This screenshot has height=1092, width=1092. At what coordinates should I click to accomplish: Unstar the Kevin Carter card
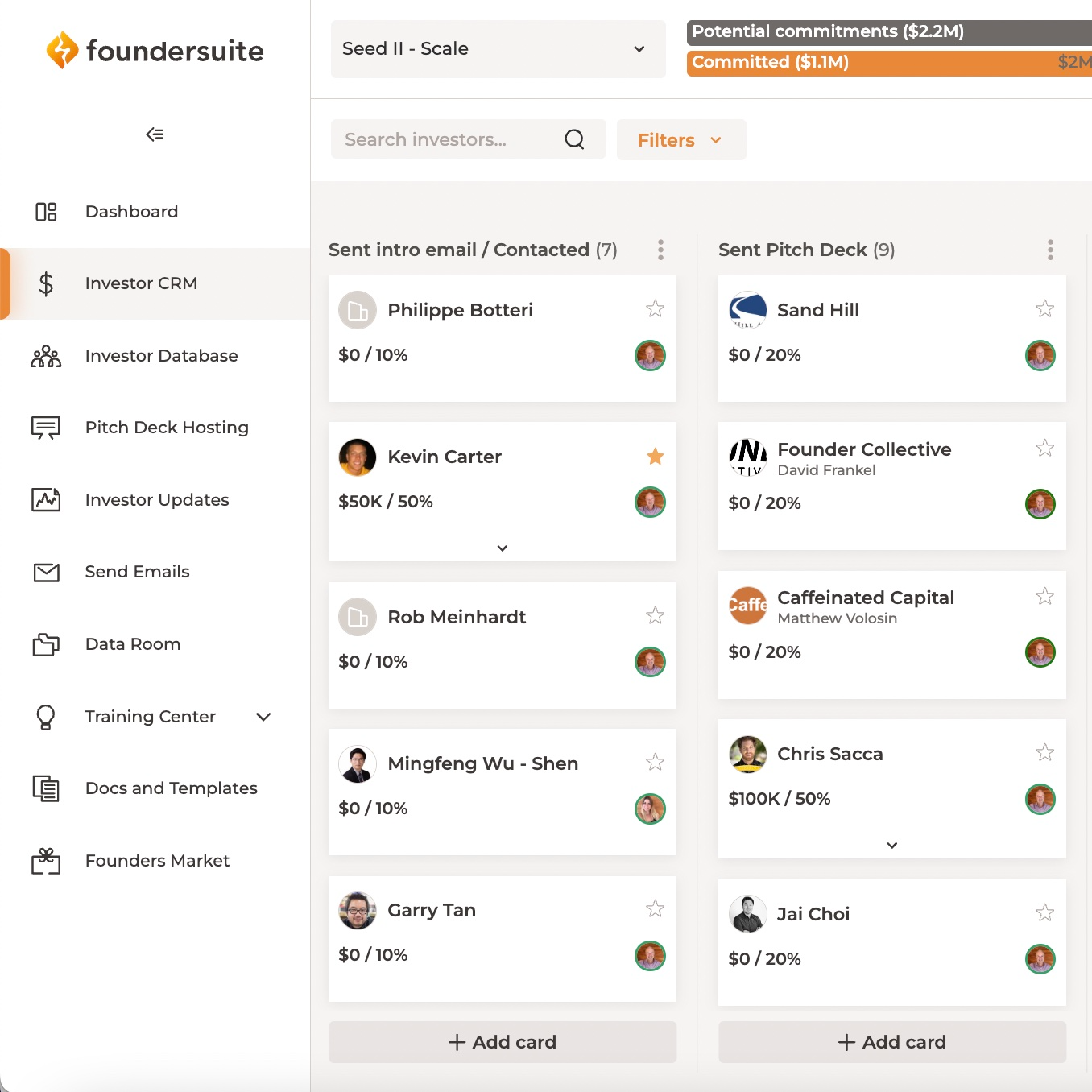coord(655,457)
